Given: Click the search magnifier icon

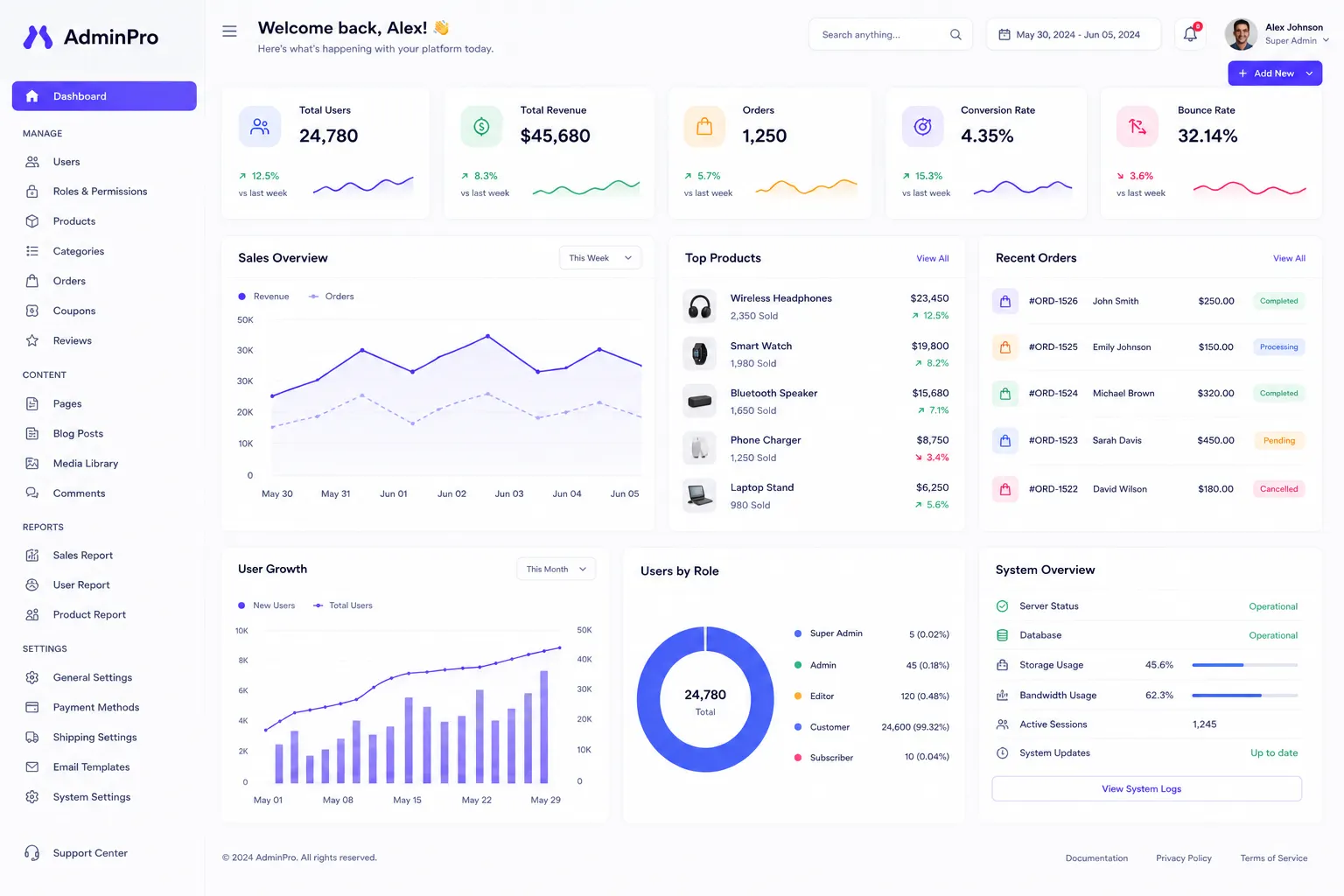Looking at the screenshot, I should pos(955,35).
